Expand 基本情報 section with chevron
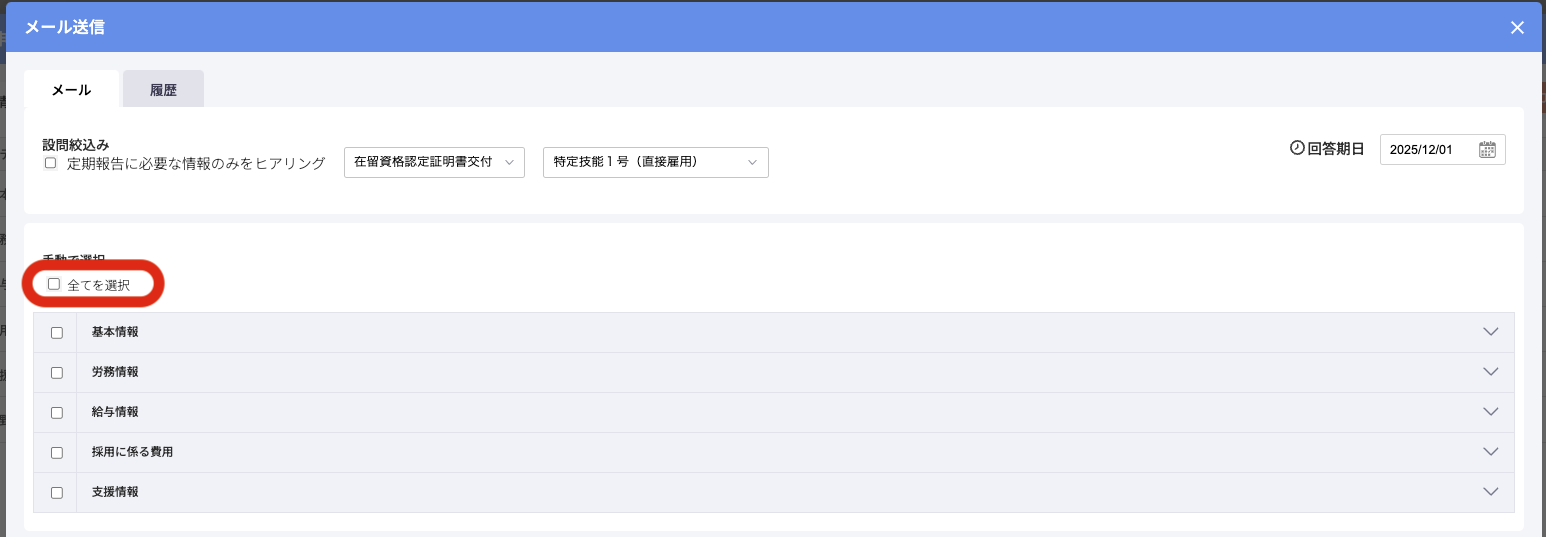1546x537 pixels. (x=1491, y=332)
